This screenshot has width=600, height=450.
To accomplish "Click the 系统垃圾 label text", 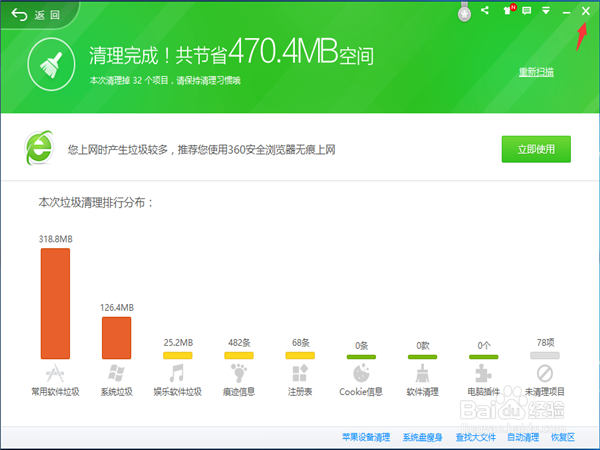I will pyautogui.click(x=116, y=391).
